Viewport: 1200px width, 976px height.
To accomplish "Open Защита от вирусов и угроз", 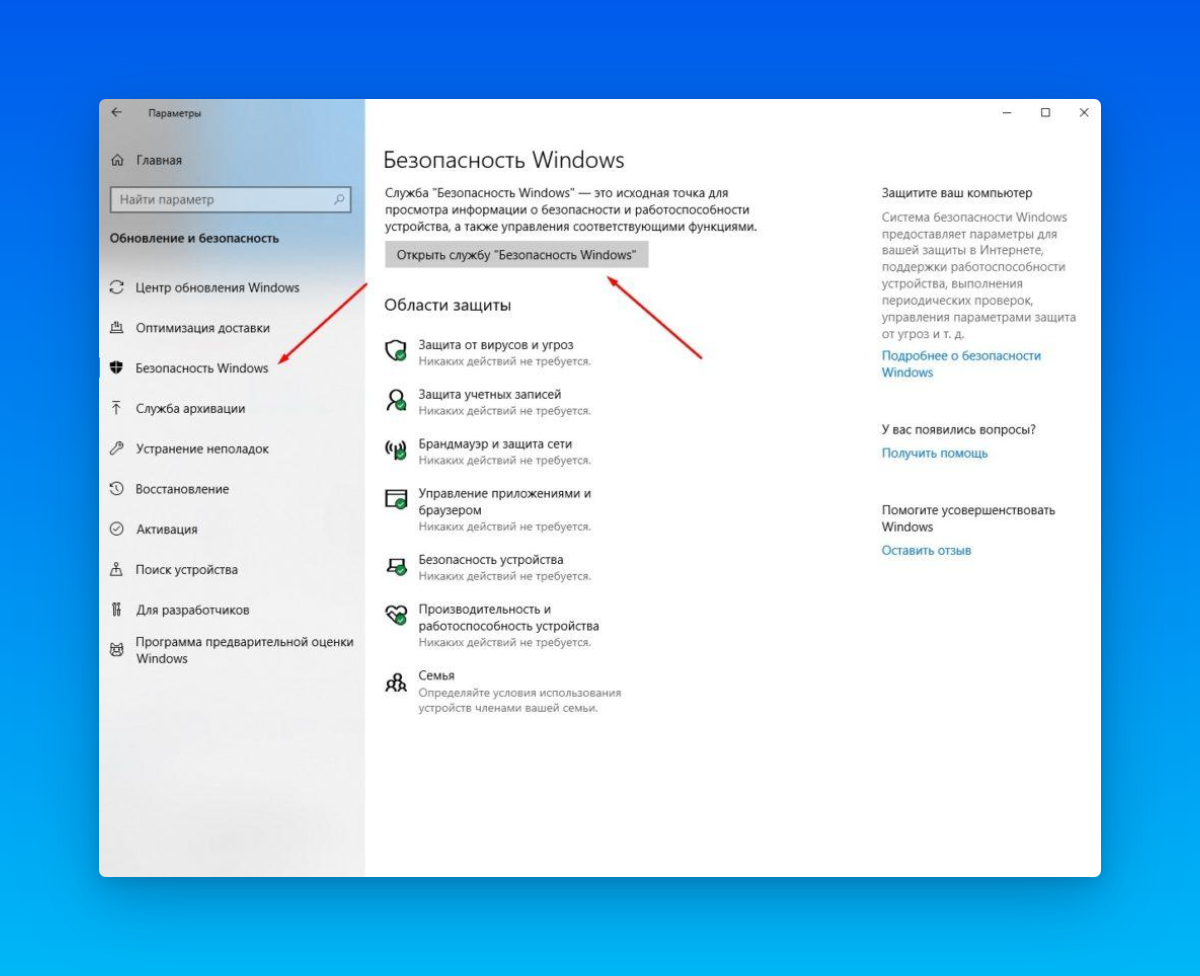I will [x=496, y=344].
